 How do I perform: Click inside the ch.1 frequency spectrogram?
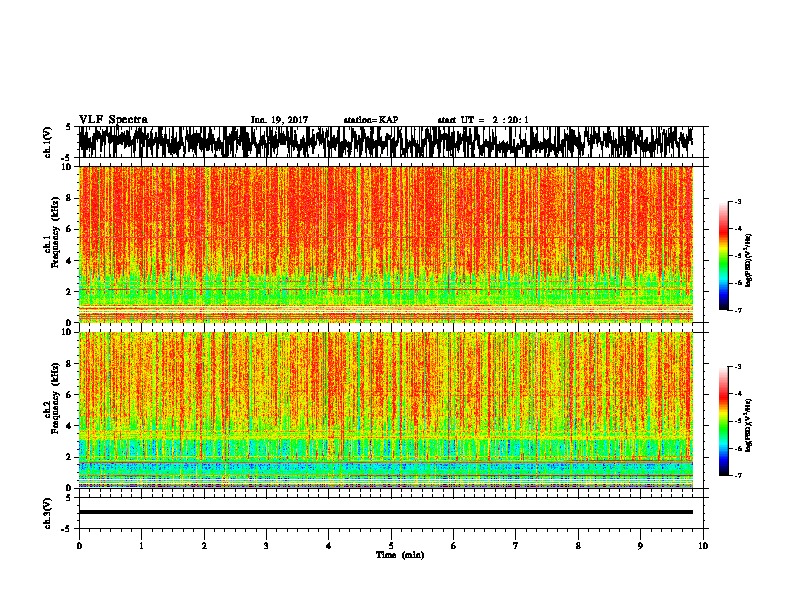tap(385, 244)
